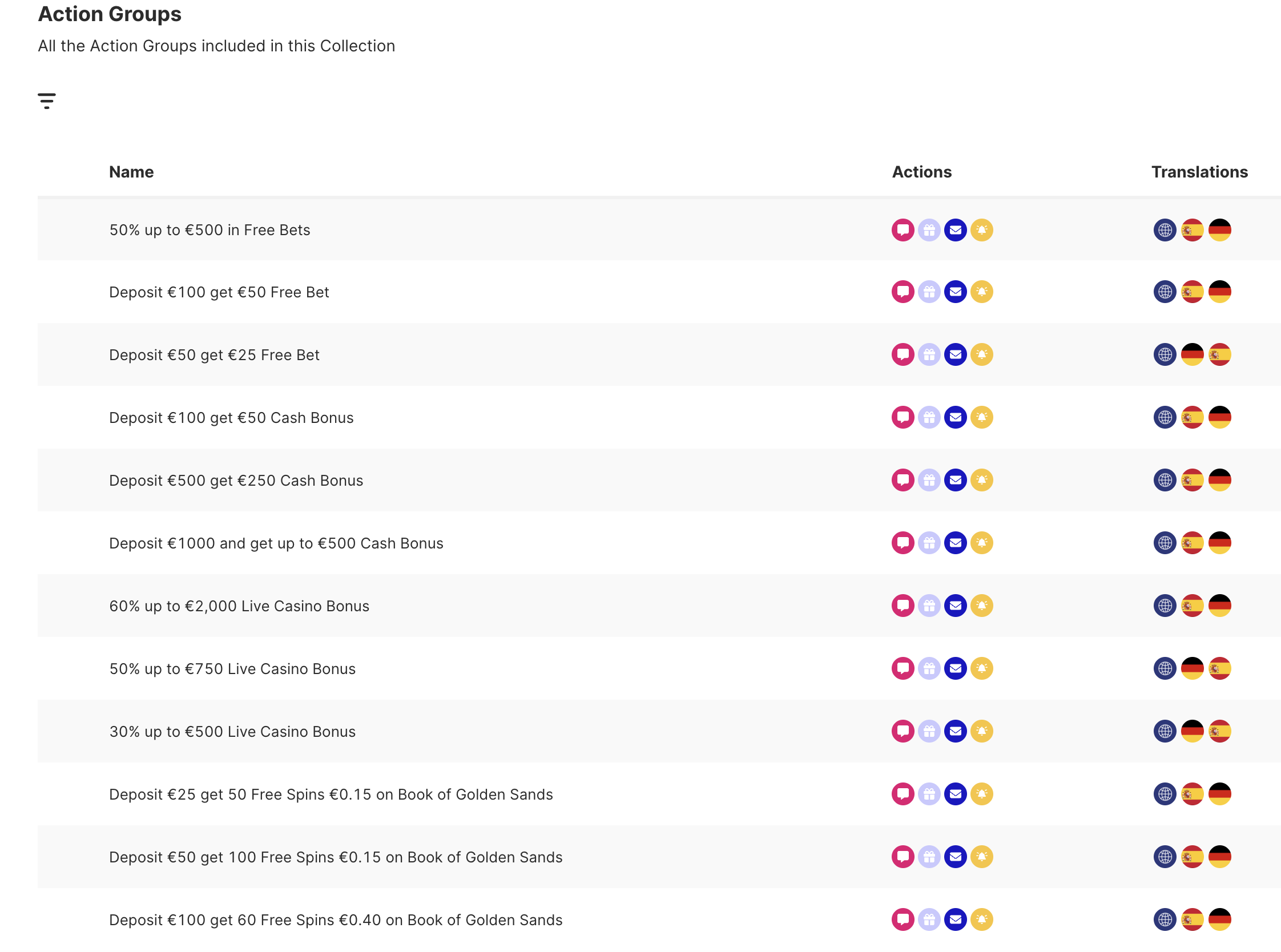The image size is (1281, 952).
Task: Click German flag in 50% up to €750 Live Casino row
Action: click(x=1192, y=668)
